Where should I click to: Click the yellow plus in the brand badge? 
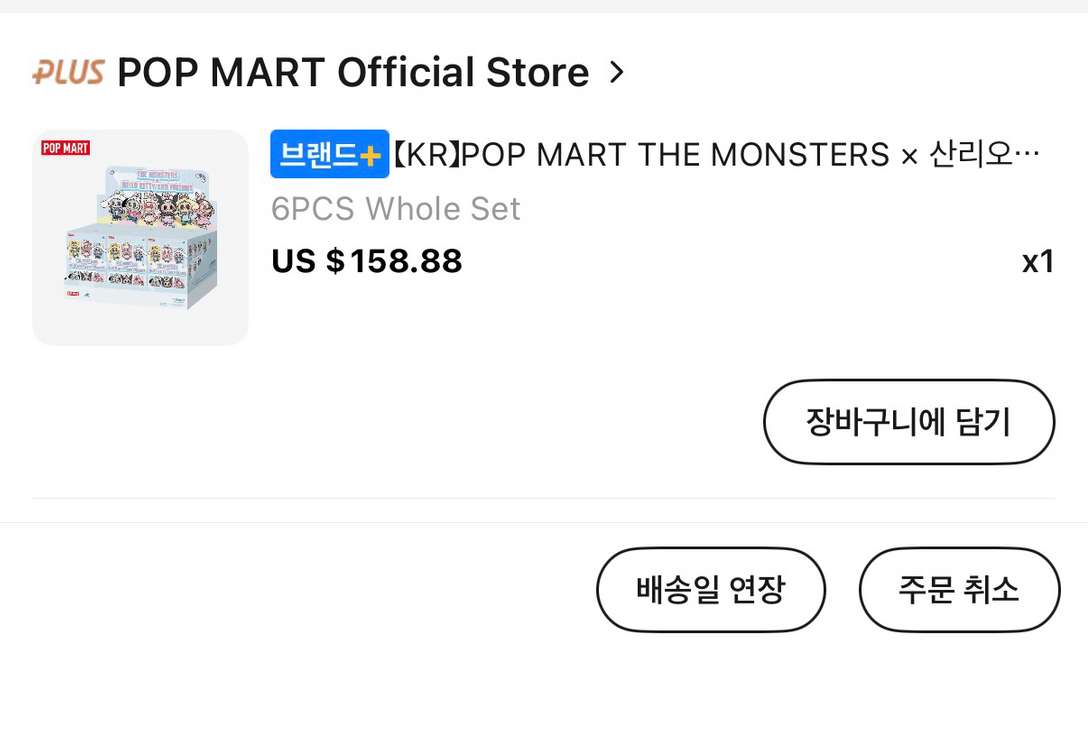tap(371, 156)
